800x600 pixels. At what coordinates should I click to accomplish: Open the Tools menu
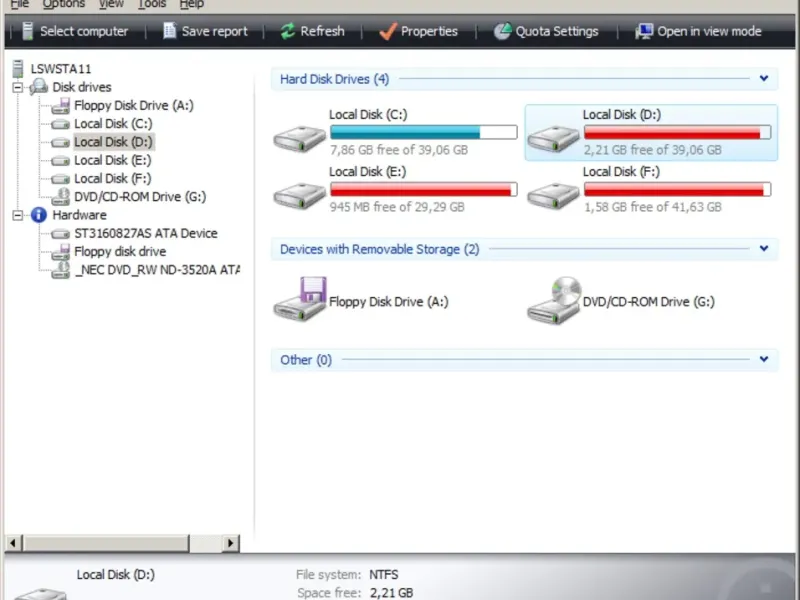(152, 4)
